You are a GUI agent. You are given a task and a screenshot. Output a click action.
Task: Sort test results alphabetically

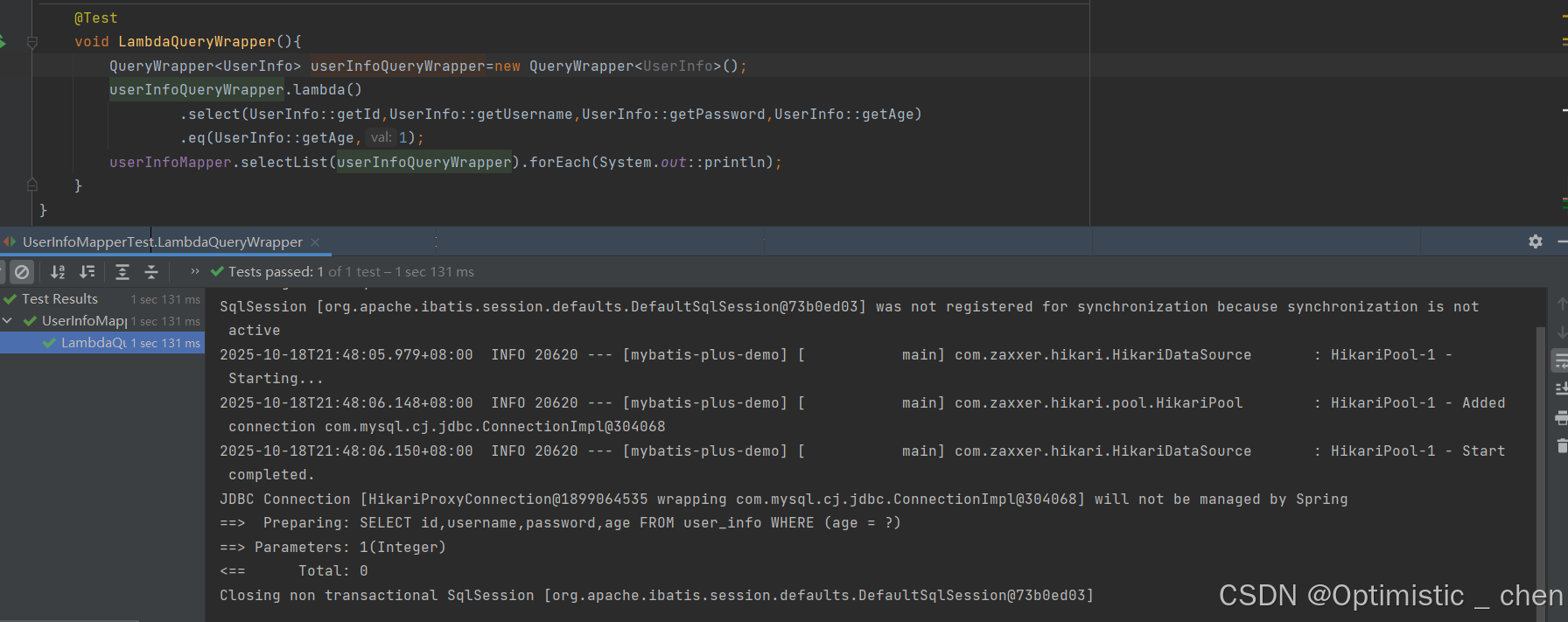point(58,272)
